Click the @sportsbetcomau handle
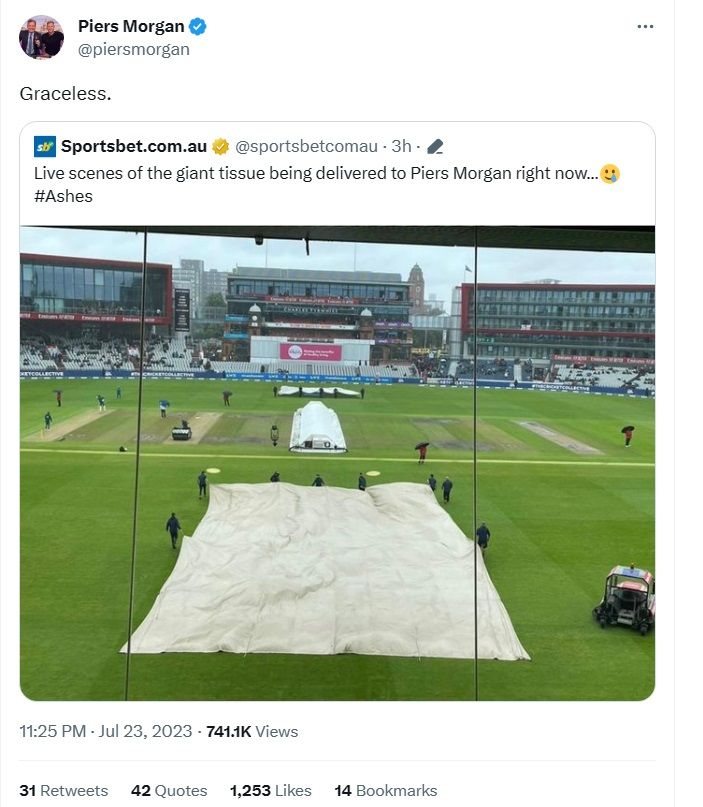 click(307, 147)
